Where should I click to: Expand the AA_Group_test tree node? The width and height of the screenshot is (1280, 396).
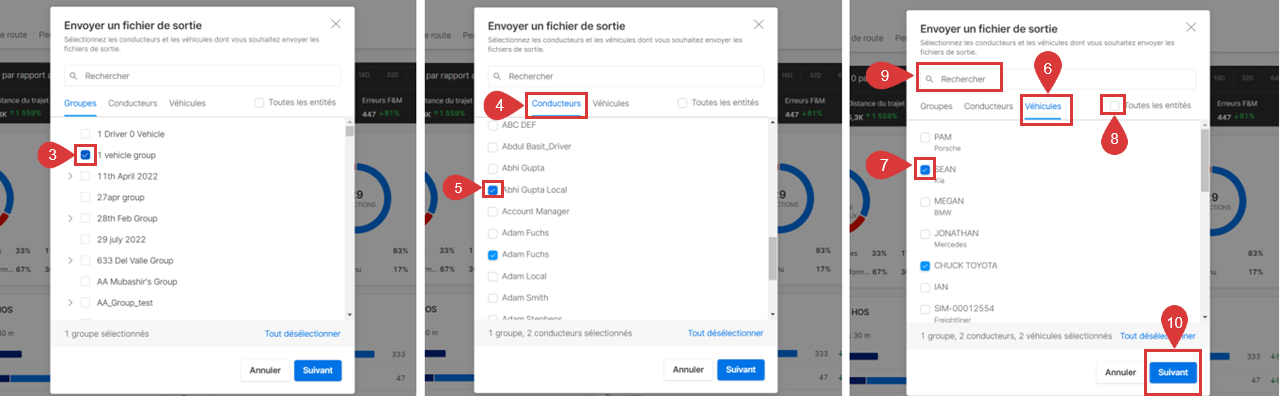pyautogui.click(x=70, y=302)
